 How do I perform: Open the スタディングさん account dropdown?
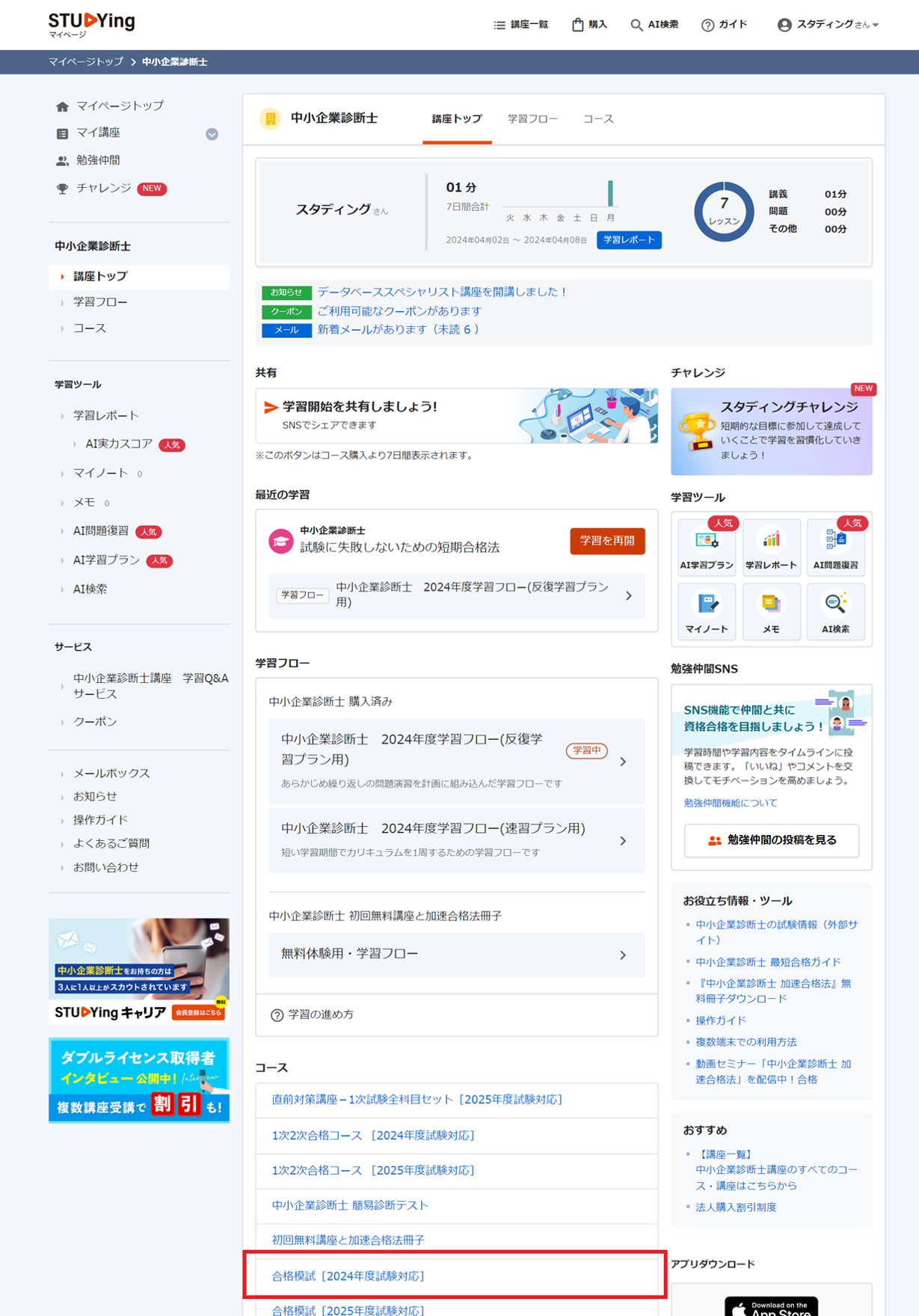[828, 25]
